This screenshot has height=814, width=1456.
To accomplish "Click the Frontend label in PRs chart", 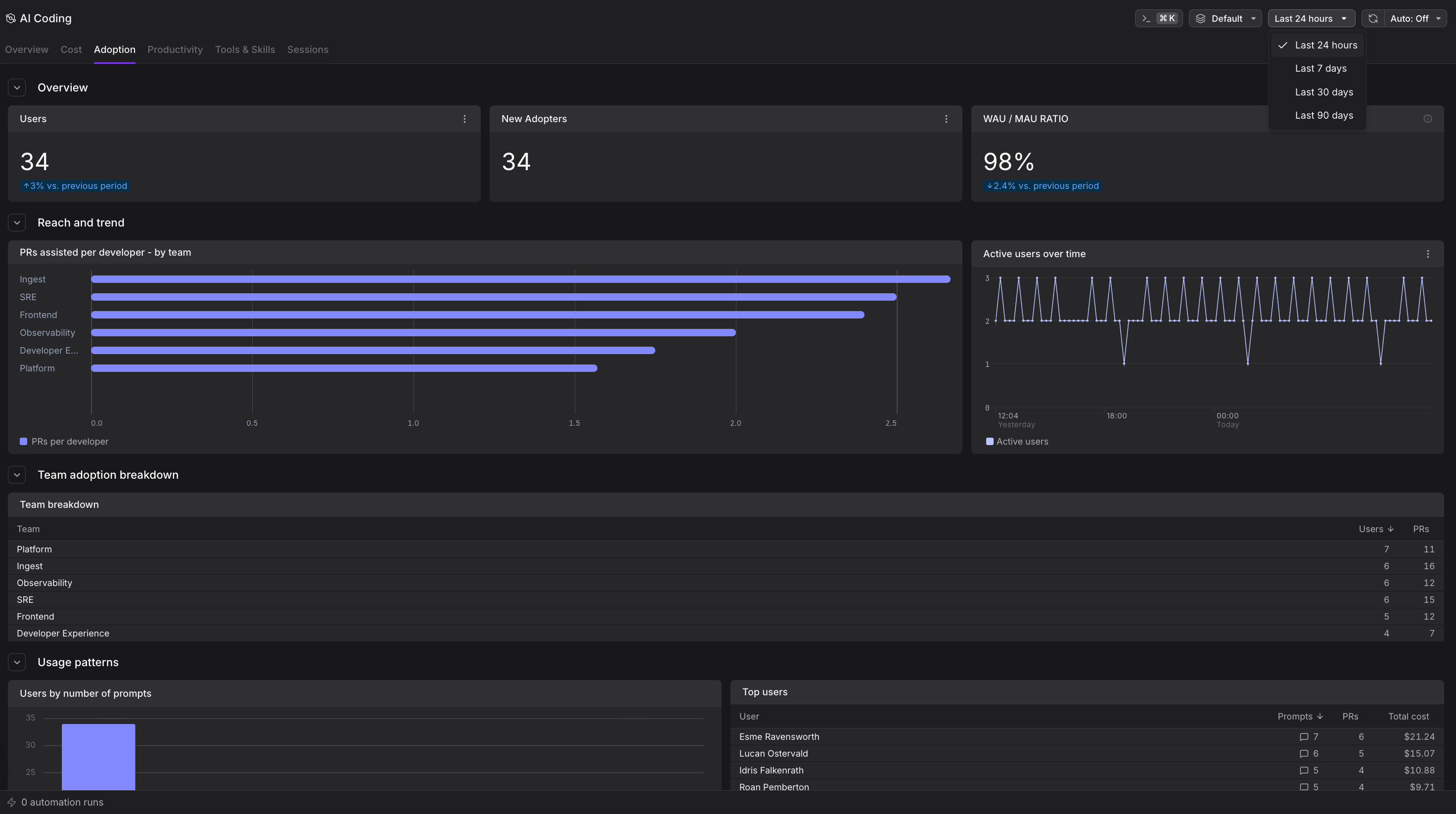I will [39, 315].
